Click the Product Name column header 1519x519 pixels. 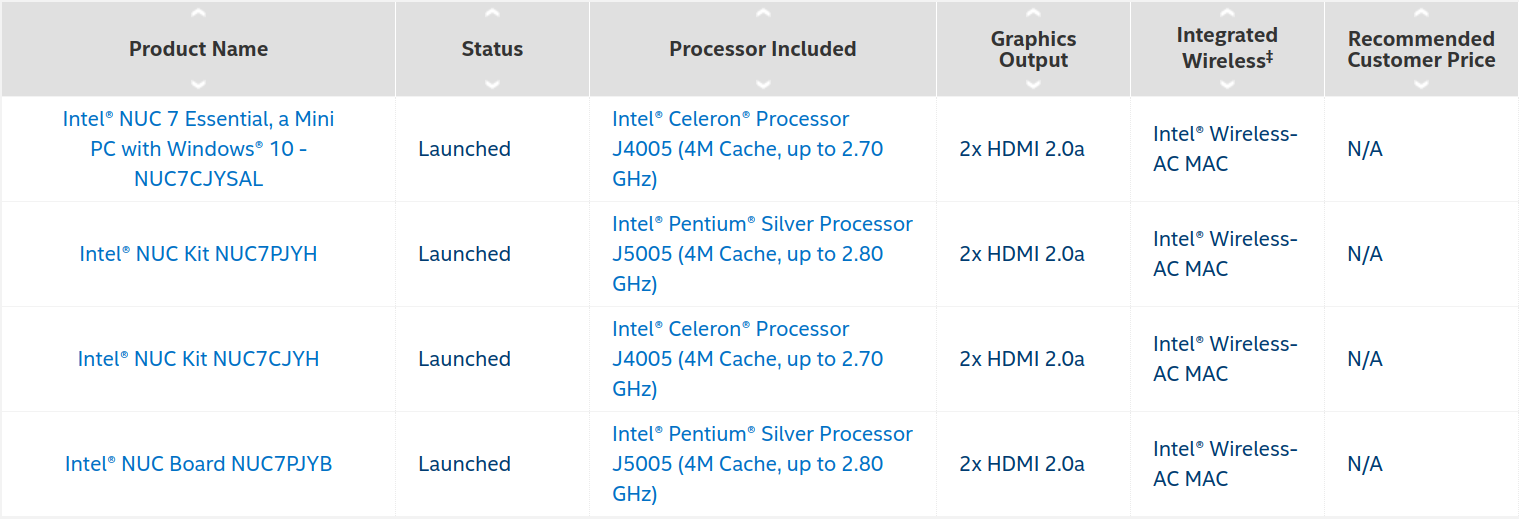tap(198, 49)
